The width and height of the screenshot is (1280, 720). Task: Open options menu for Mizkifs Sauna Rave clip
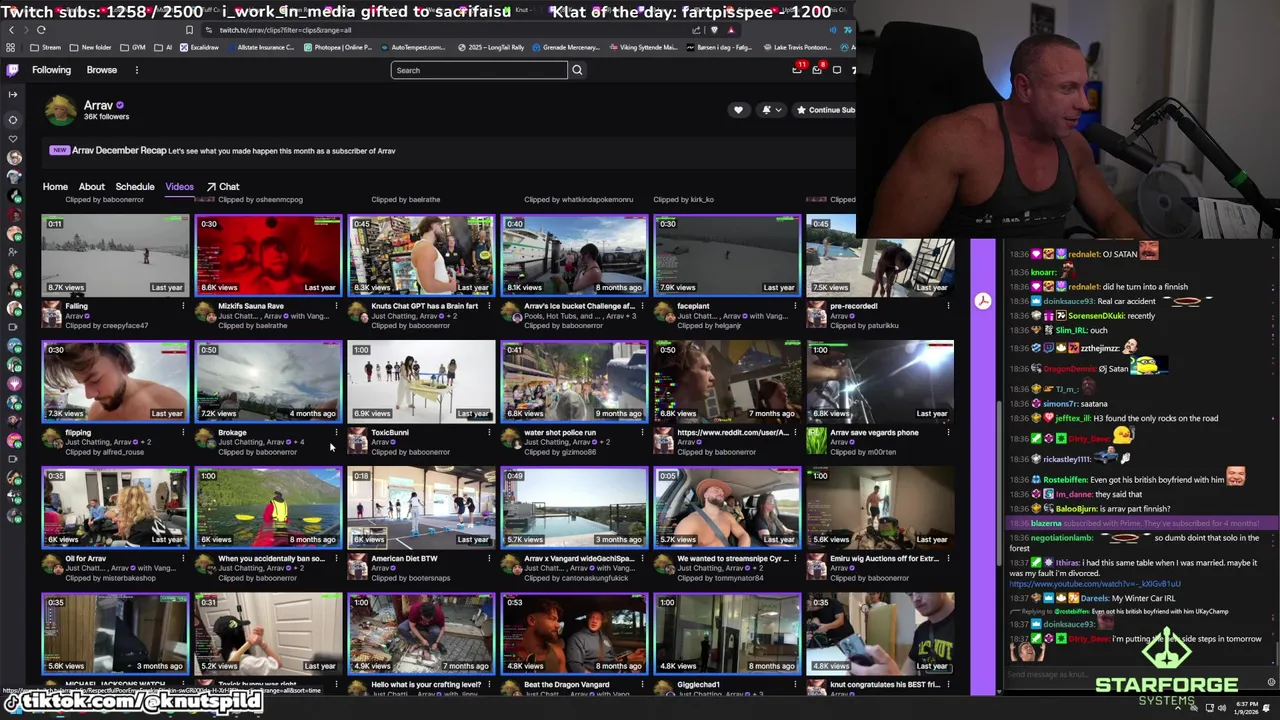pos(336,306)
